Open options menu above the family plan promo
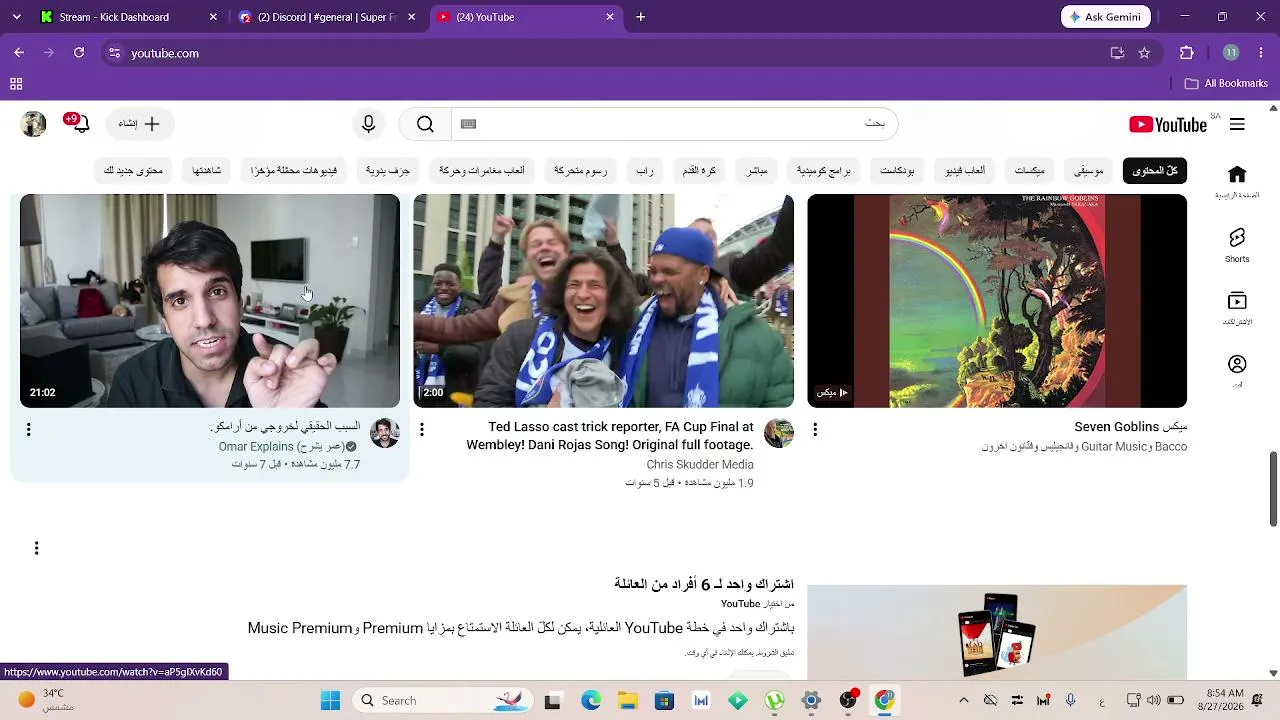Viewport: 1280px width, 720px height. (36, 548)
